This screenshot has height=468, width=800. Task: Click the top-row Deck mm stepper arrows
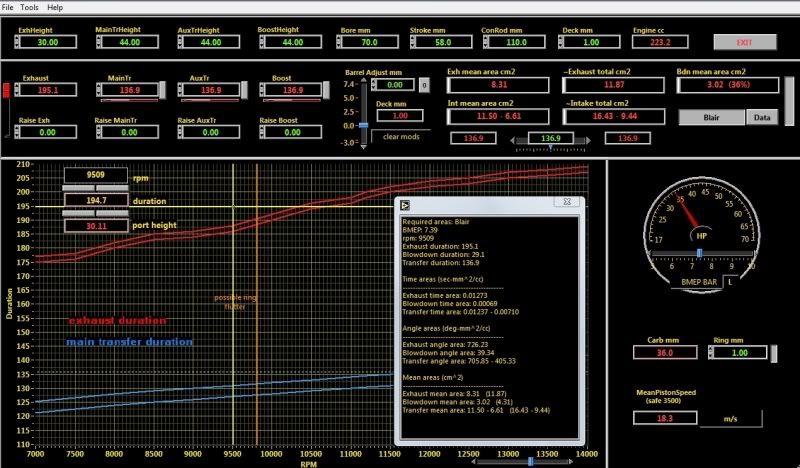562,42
